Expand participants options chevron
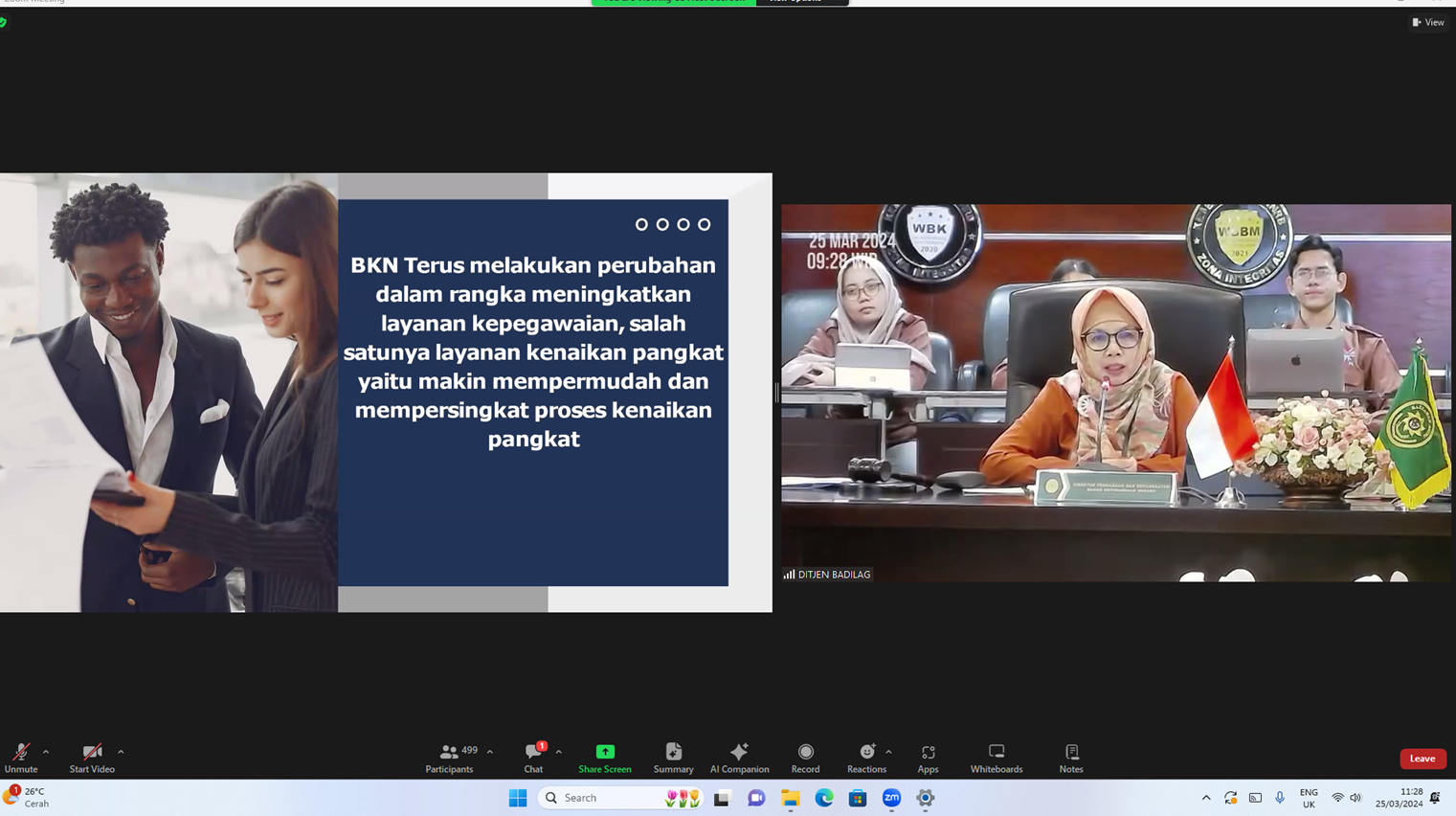Image resolution: width=1456 pixels, height=816 pixels. click(490, 752)
